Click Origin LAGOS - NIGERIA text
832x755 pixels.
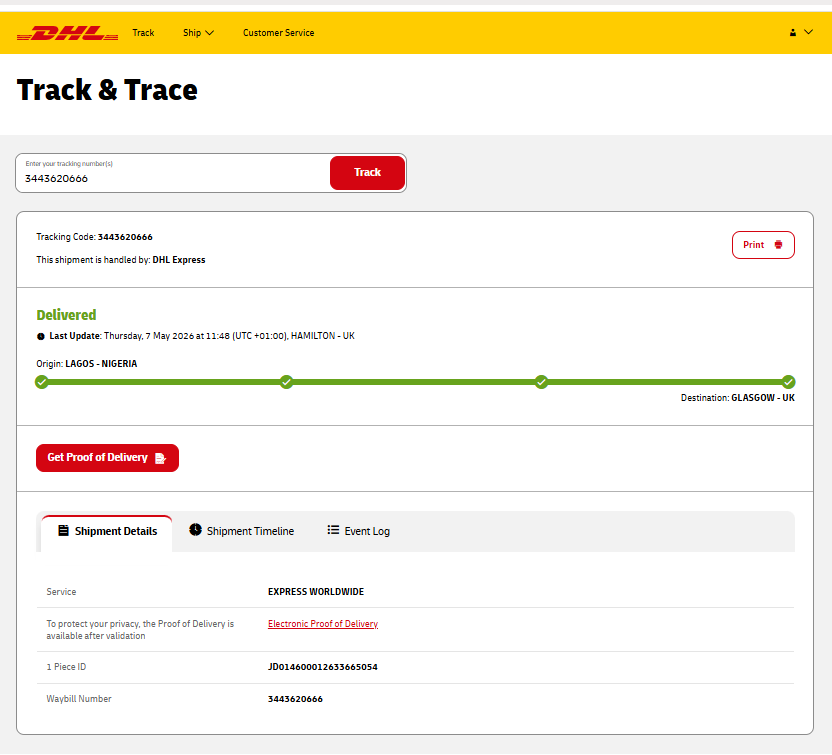coord(86,364)
